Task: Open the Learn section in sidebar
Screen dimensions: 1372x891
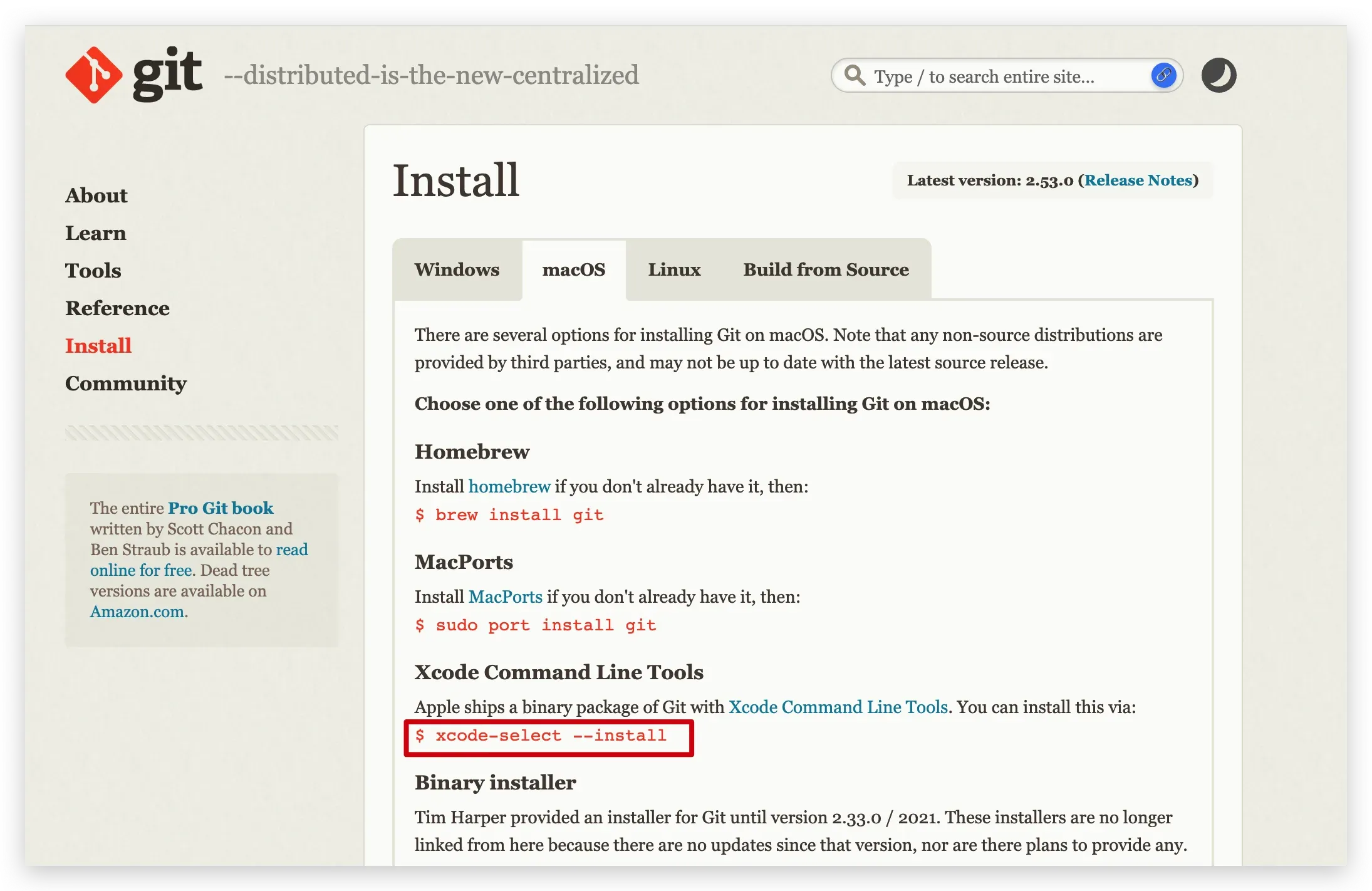Action: (96, 233)
